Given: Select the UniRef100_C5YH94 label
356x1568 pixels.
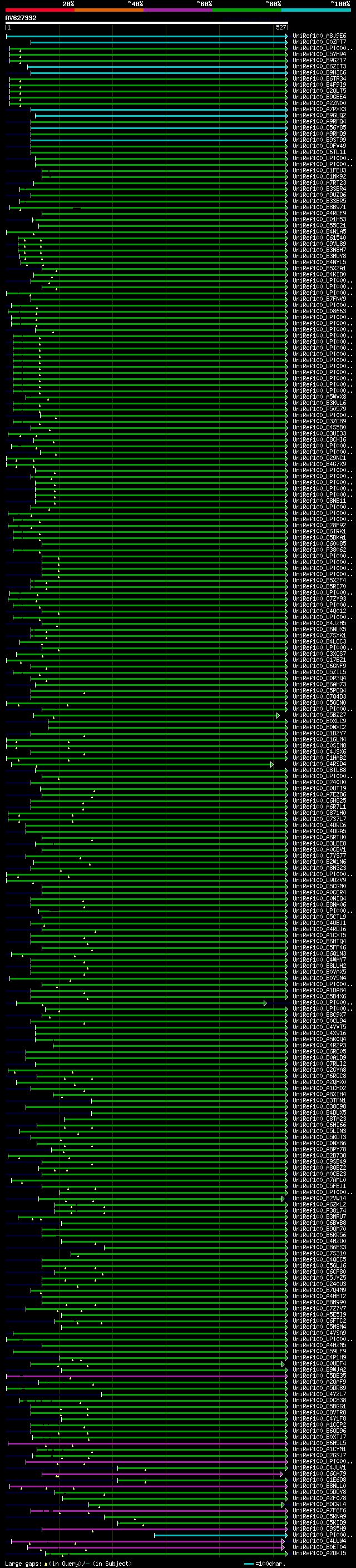Looking at the screenshot, I should pos(319,54).
